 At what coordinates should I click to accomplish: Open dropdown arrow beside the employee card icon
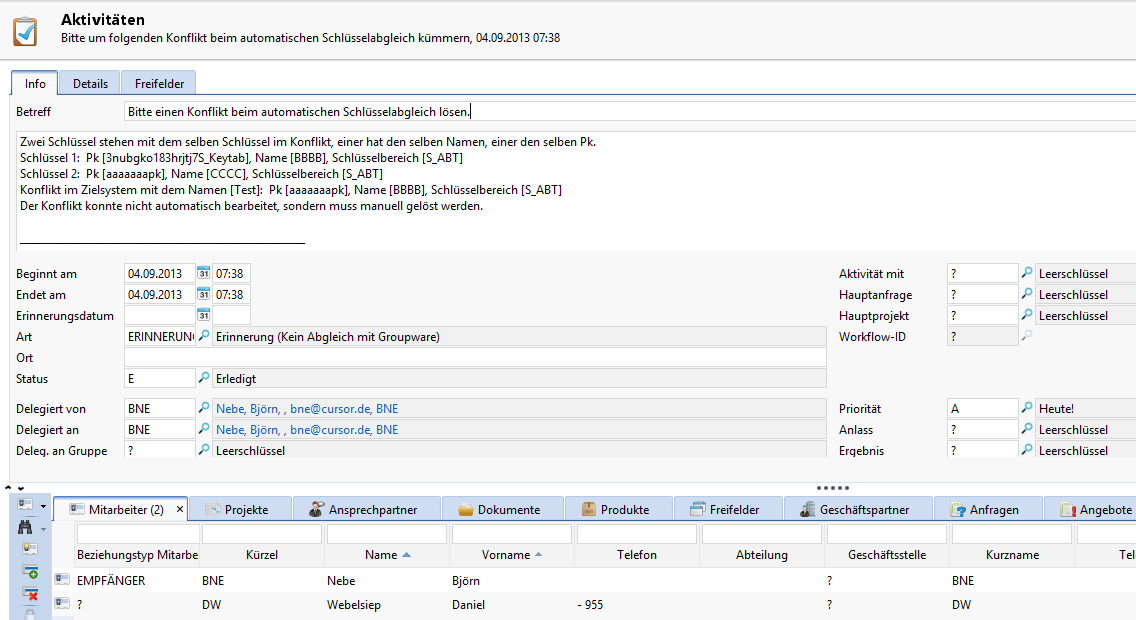43,506
